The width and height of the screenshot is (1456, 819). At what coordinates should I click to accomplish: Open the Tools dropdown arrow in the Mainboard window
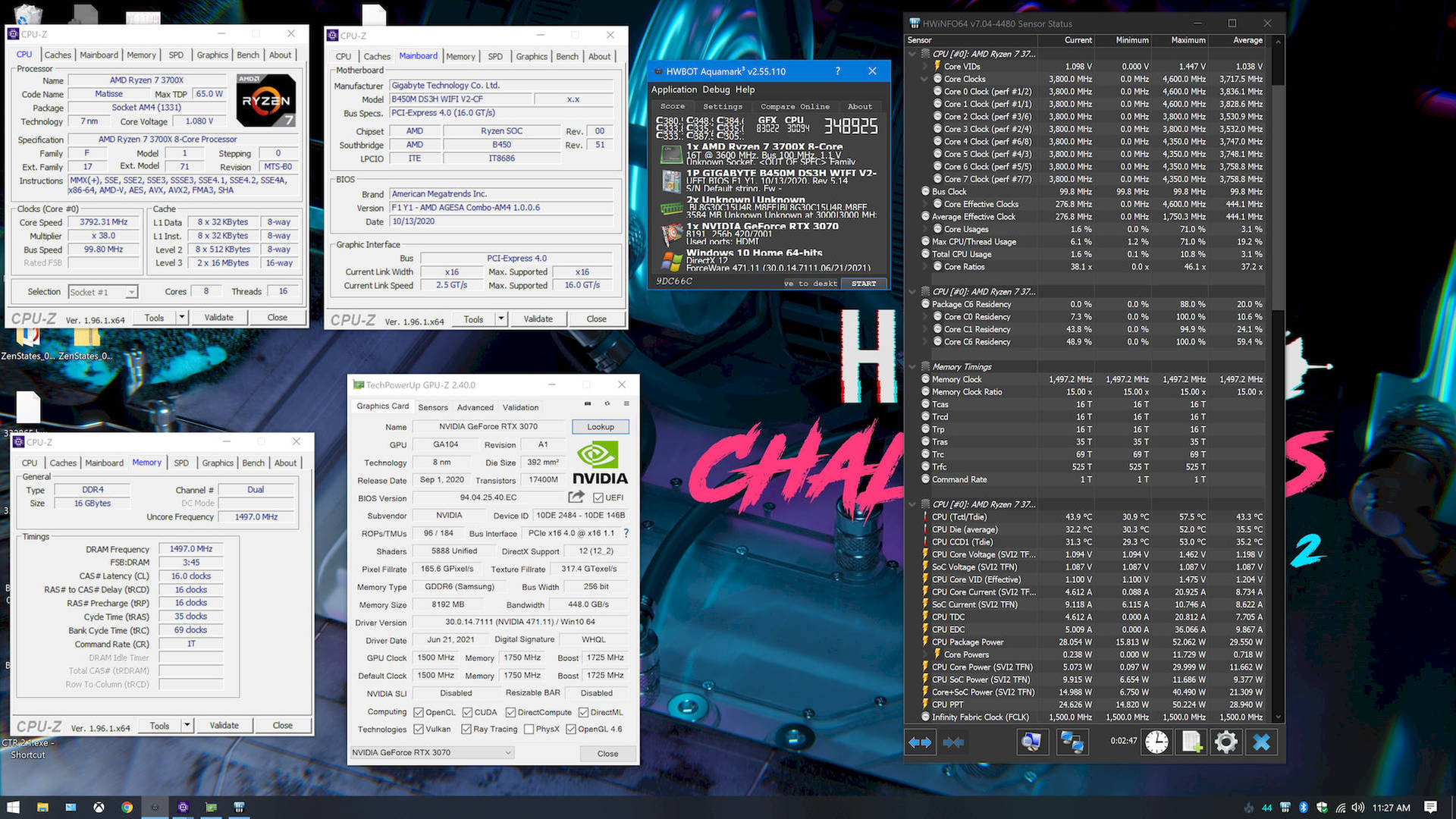click(x=501, y=319)
